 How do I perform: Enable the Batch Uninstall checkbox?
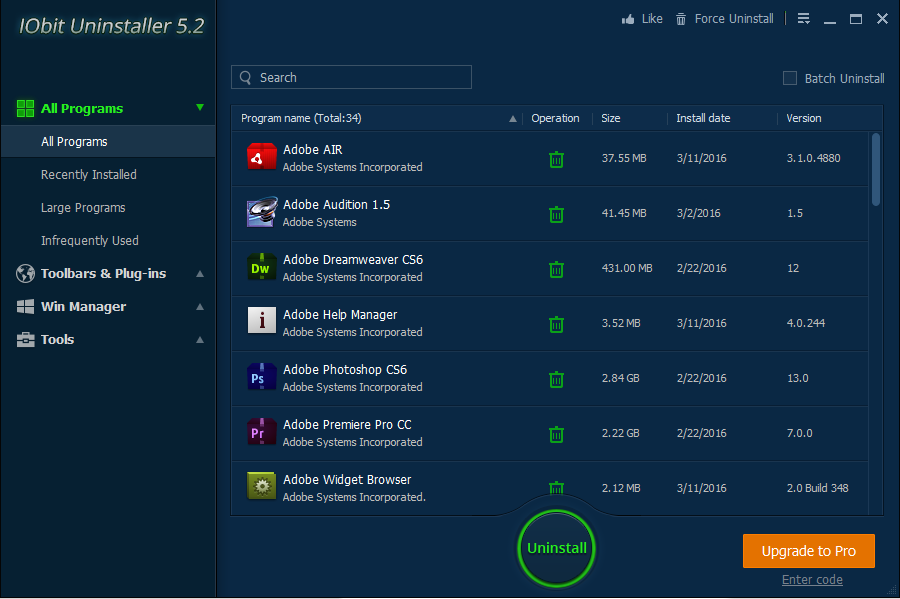790,78
